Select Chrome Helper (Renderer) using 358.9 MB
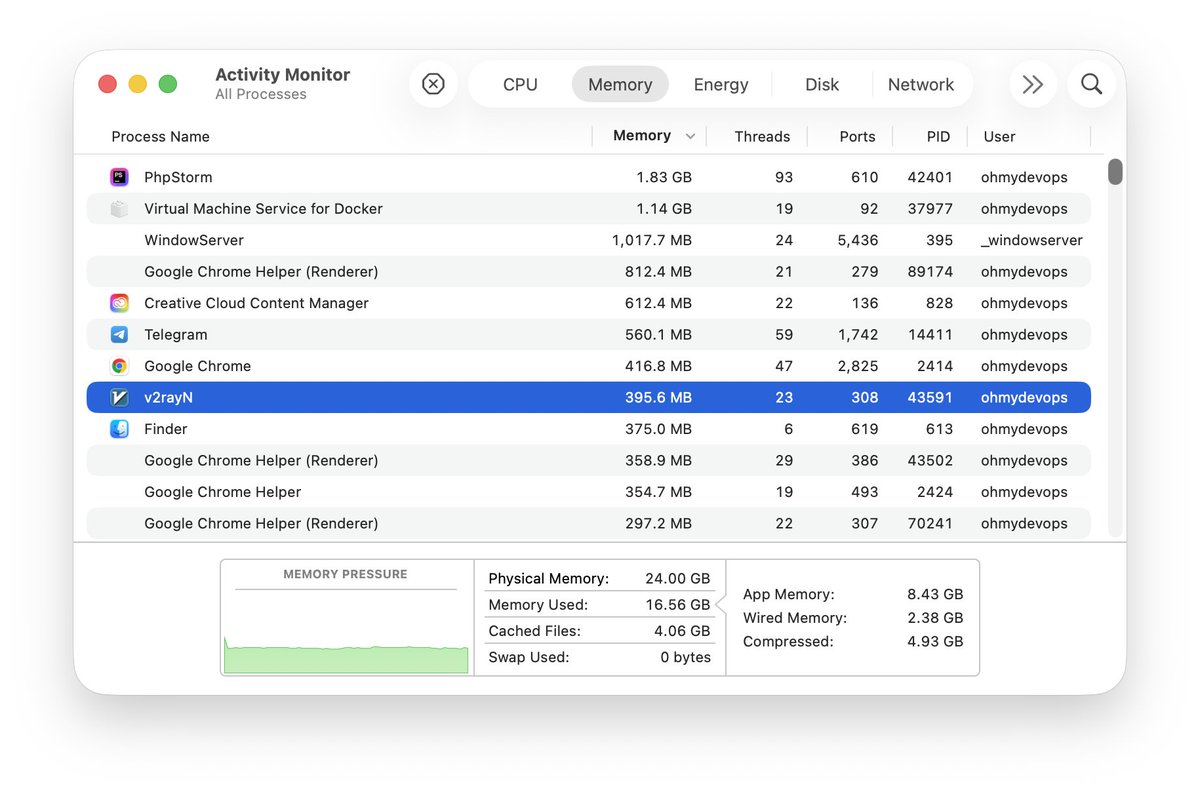 (x=588, y=461)
